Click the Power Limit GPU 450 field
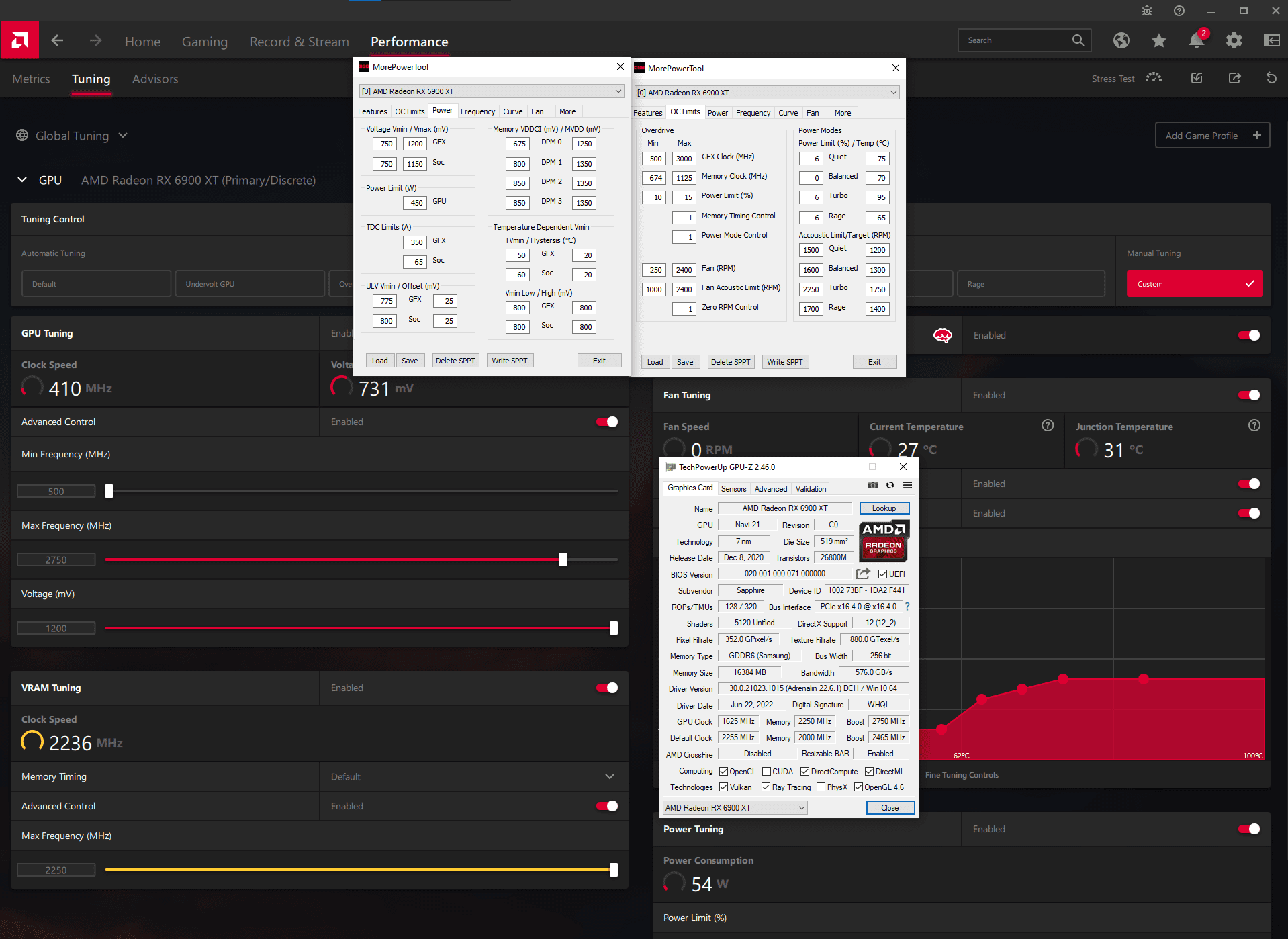This screenshot has width=1288, height=939. pyautogui.click(x=414, y=202)
